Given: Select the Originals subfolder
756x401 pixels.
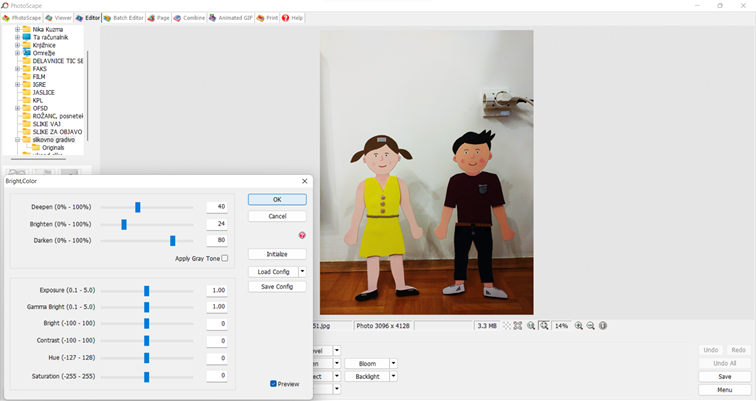Looking at the screenshot, I should pyautogui.click(x=53, y=147).
